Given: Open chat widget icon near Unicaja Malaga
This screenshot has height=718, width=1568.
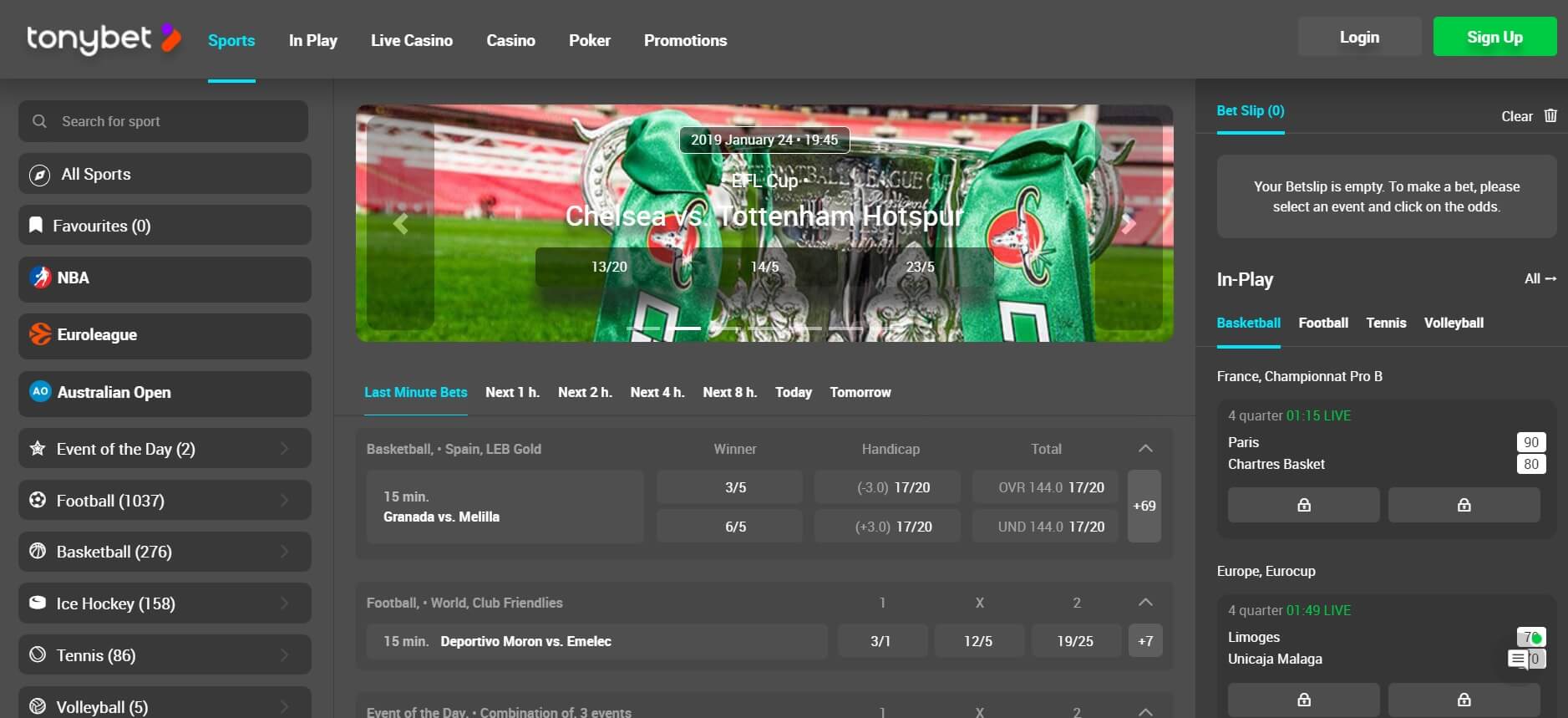Looking at the screenshot, I should [1518, 659].
